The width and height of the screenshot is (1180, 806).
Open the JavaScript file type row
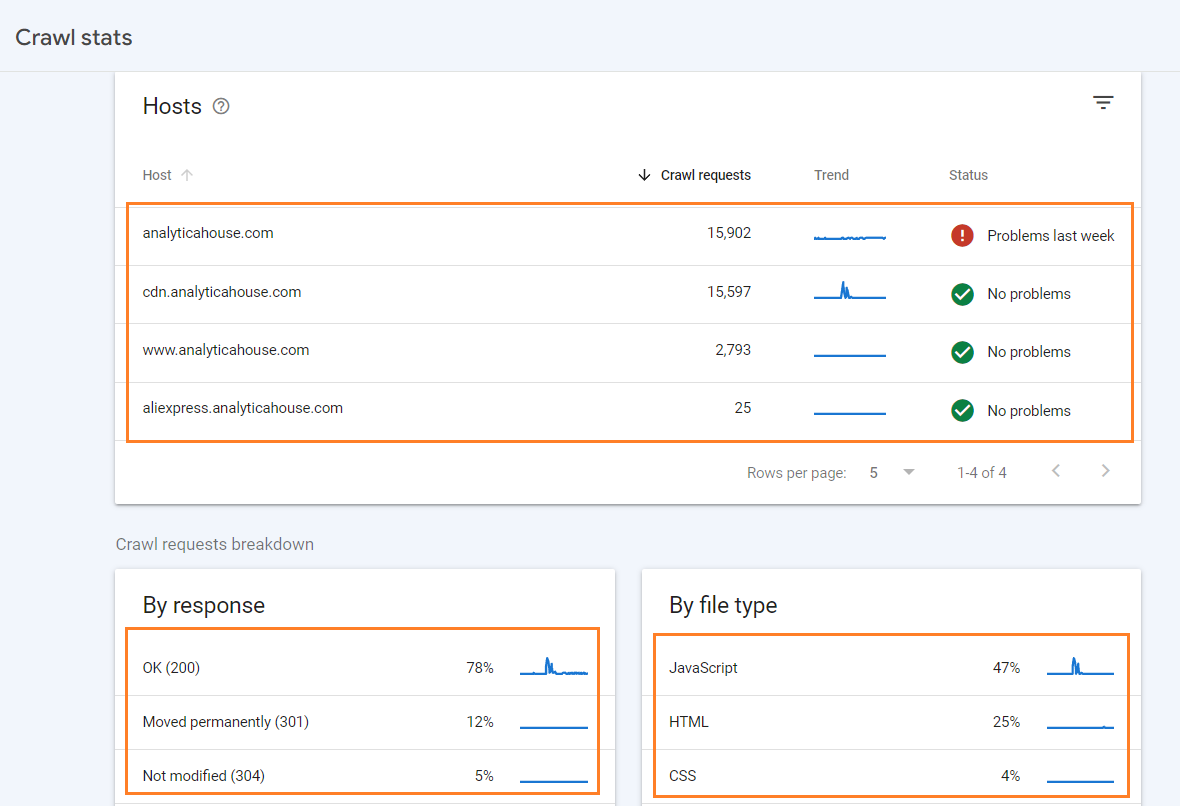pos(891,668)
